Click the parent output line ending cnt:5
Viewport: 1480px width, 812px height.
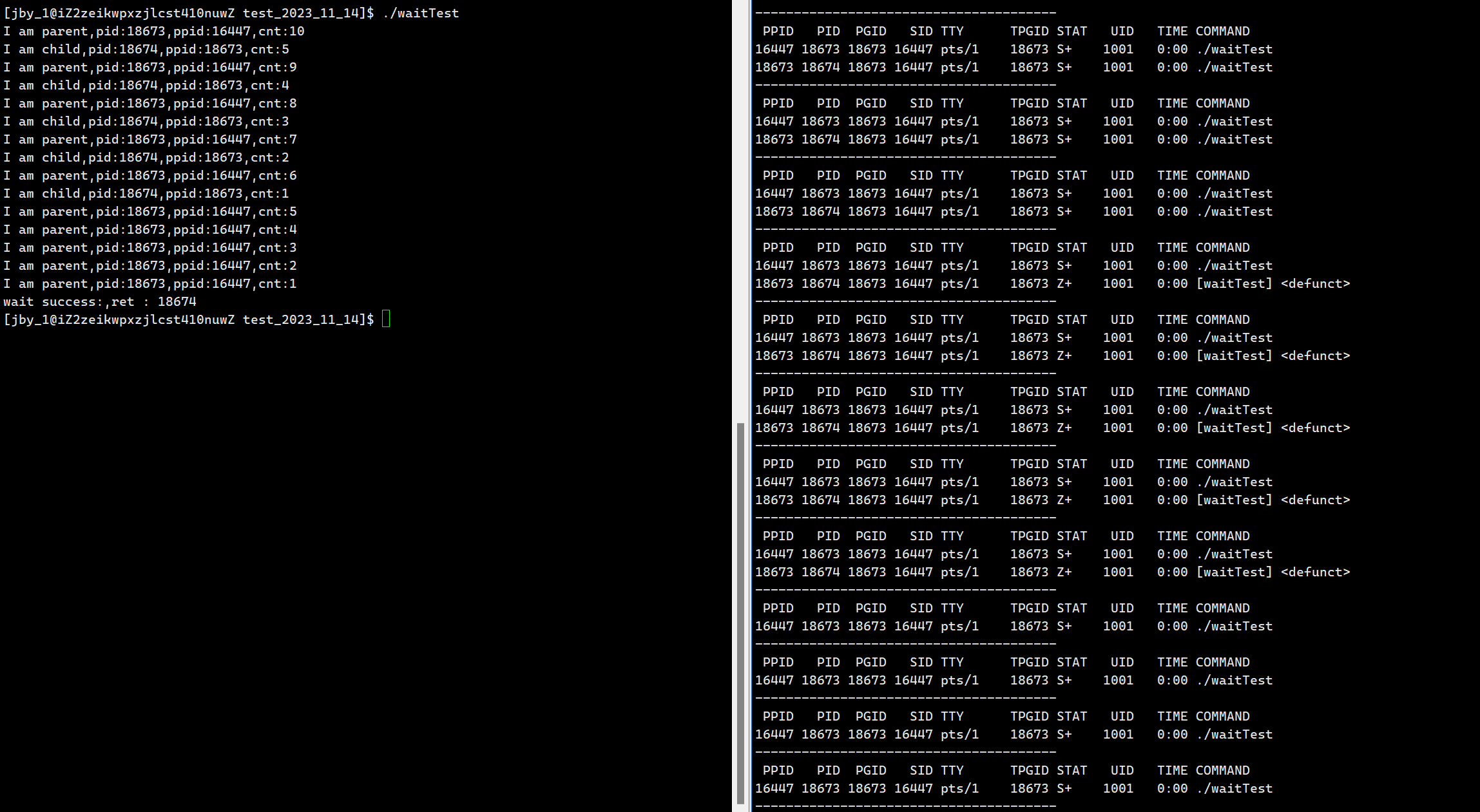click(150, 211)
